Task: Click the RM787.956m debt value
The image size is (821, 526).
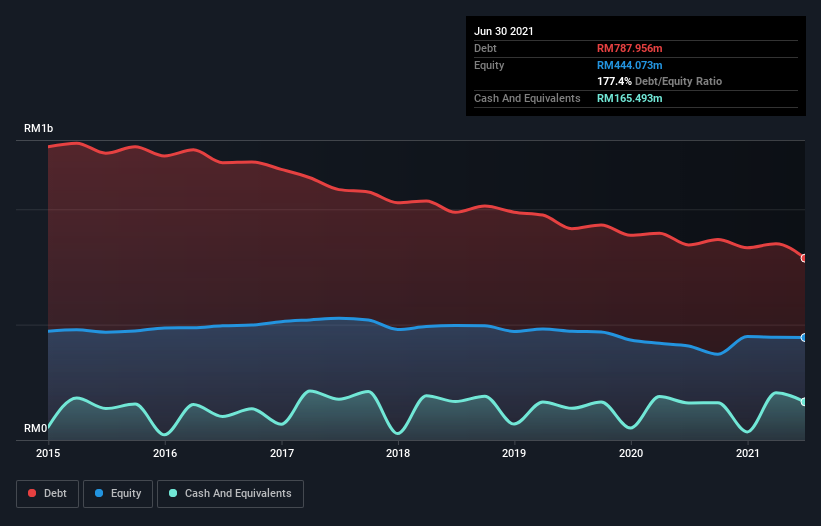Action: click(x=629, y=48)
